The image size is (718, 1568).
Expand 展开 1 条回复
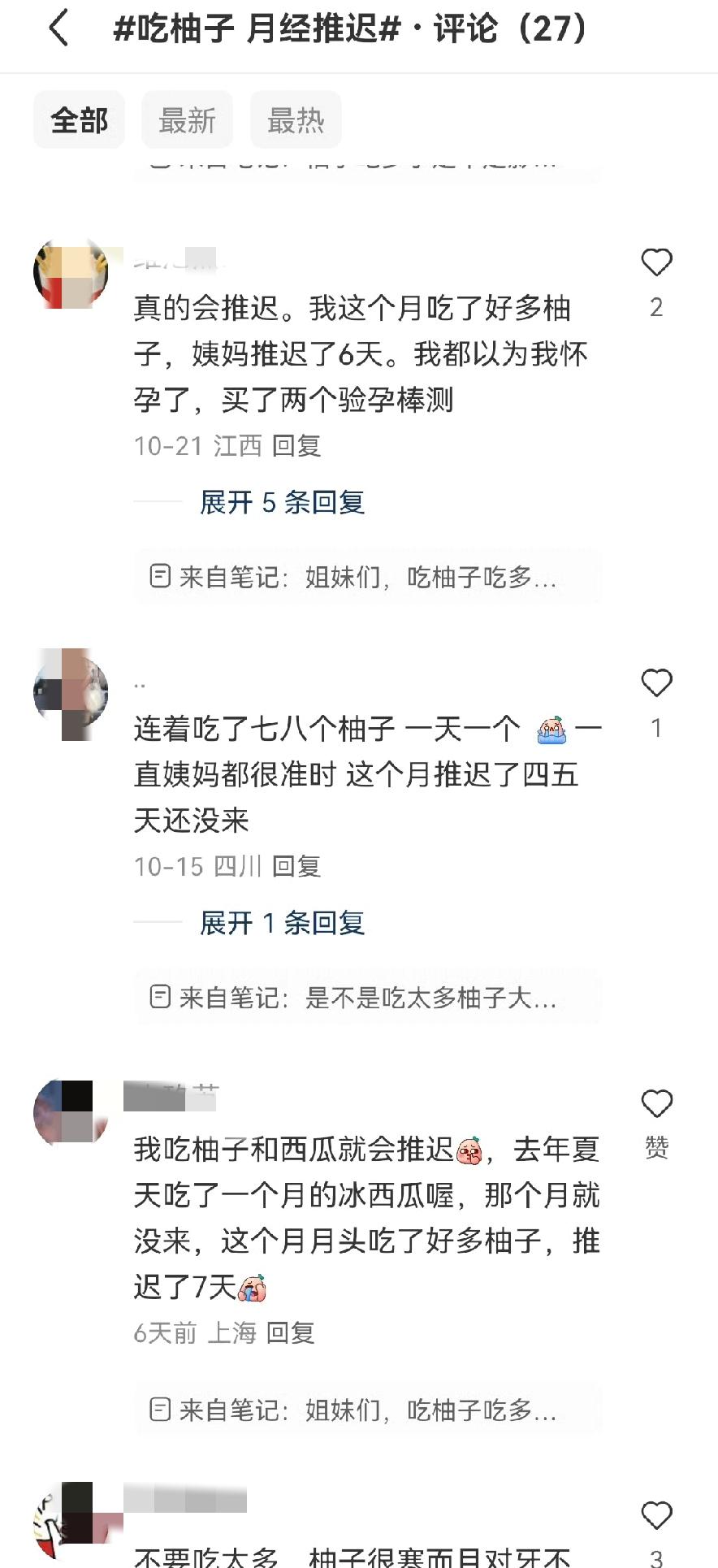(x=282, y=923)
